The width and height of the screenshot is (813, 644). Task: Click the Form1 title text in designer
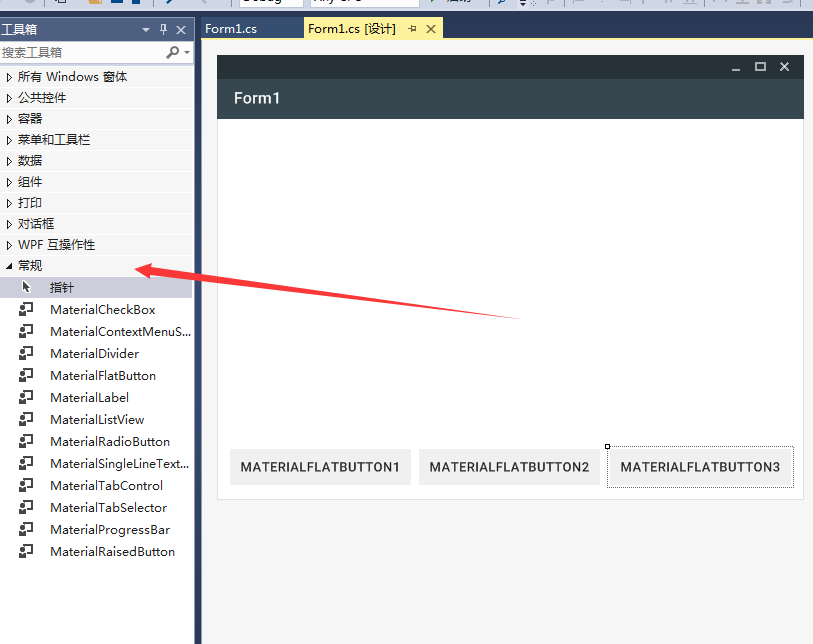click(257, 98)
